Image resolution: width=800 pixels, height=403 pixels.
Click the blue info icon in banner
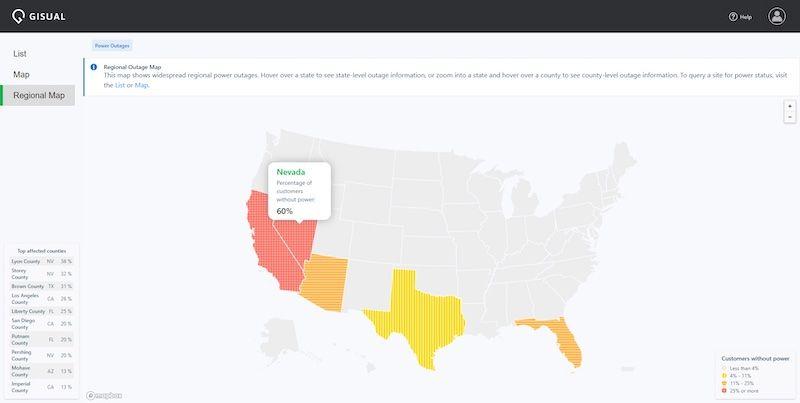click(x=93, y=67)
